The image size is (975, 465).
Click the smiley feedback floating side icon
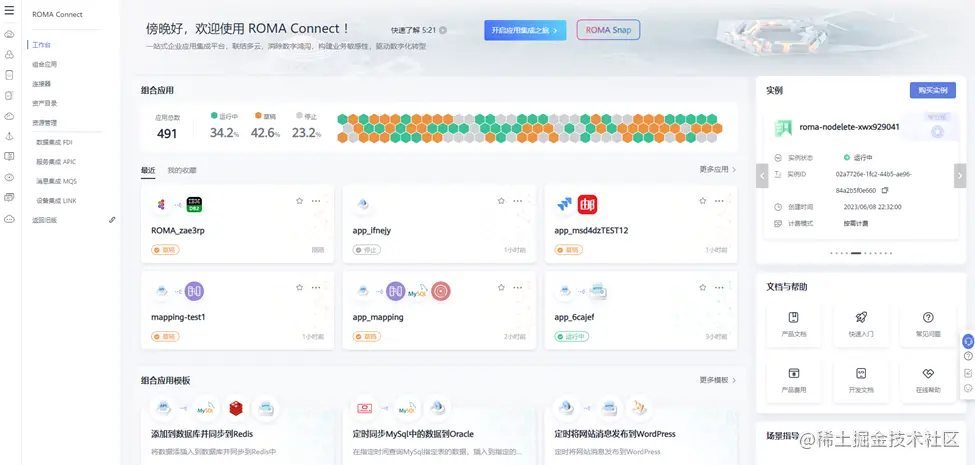point(968,389)
